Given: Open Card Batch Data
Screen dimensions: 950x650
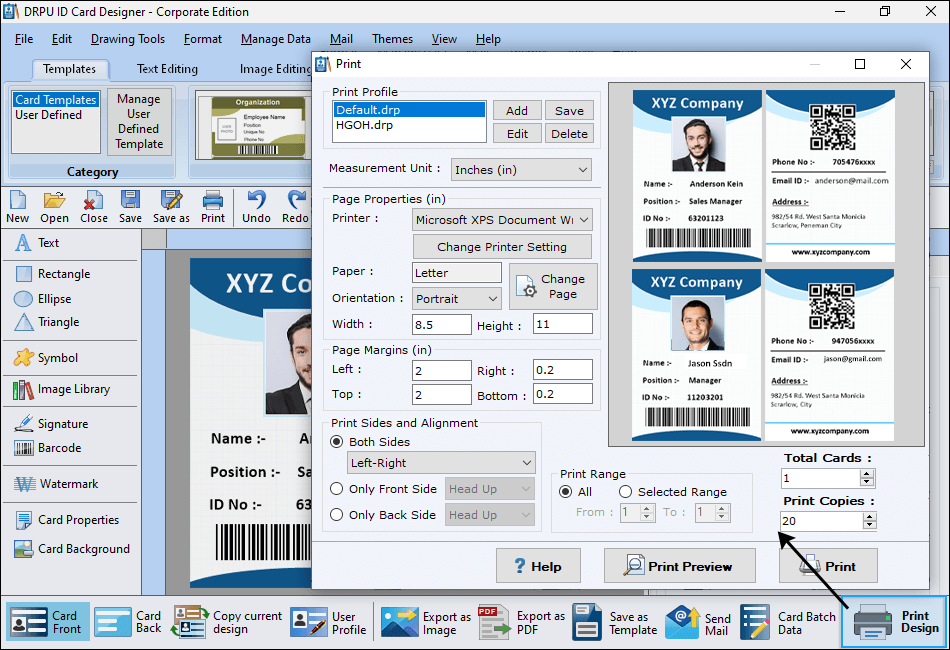Looking at the screenshot, I should (788, 623).
